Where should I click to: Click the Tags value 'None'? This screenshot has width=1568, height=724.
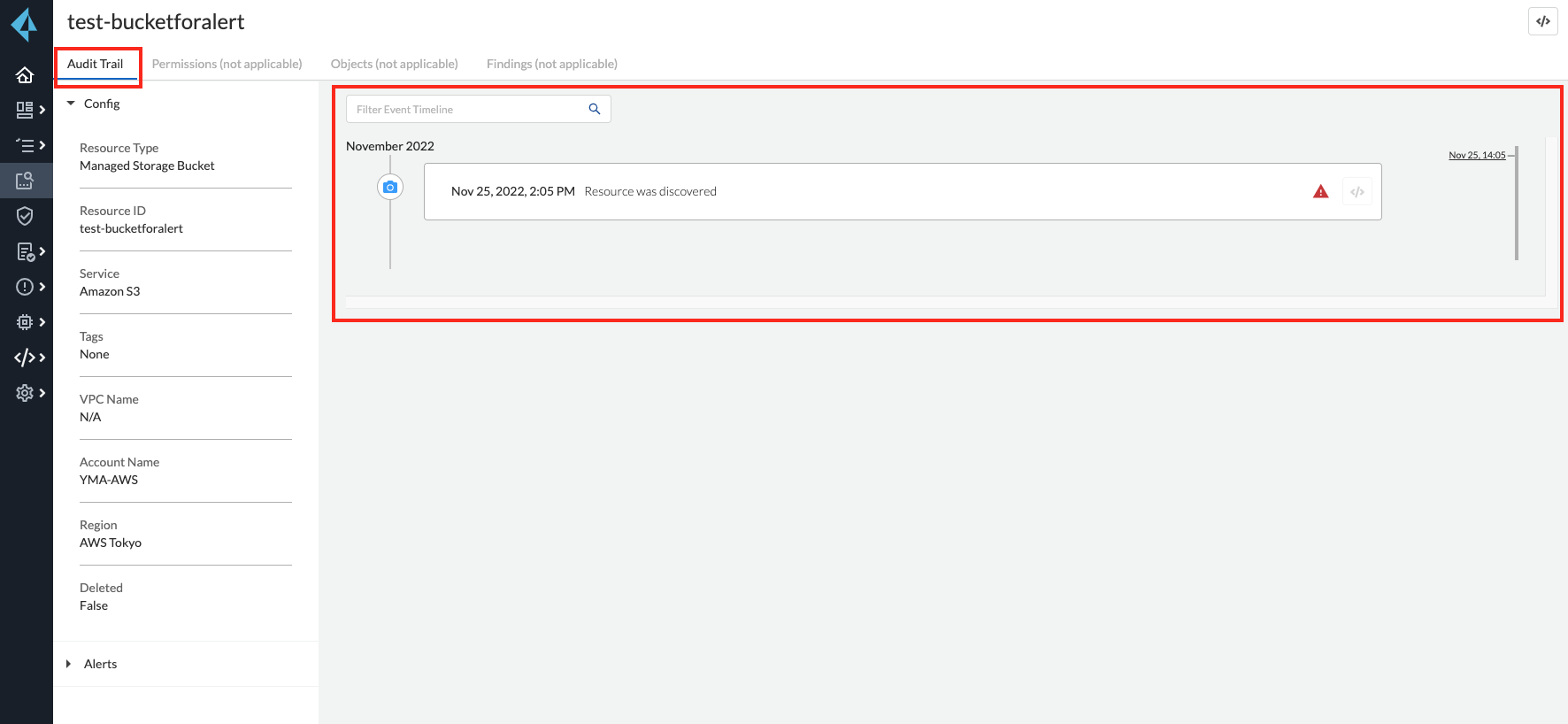(95, 354)
